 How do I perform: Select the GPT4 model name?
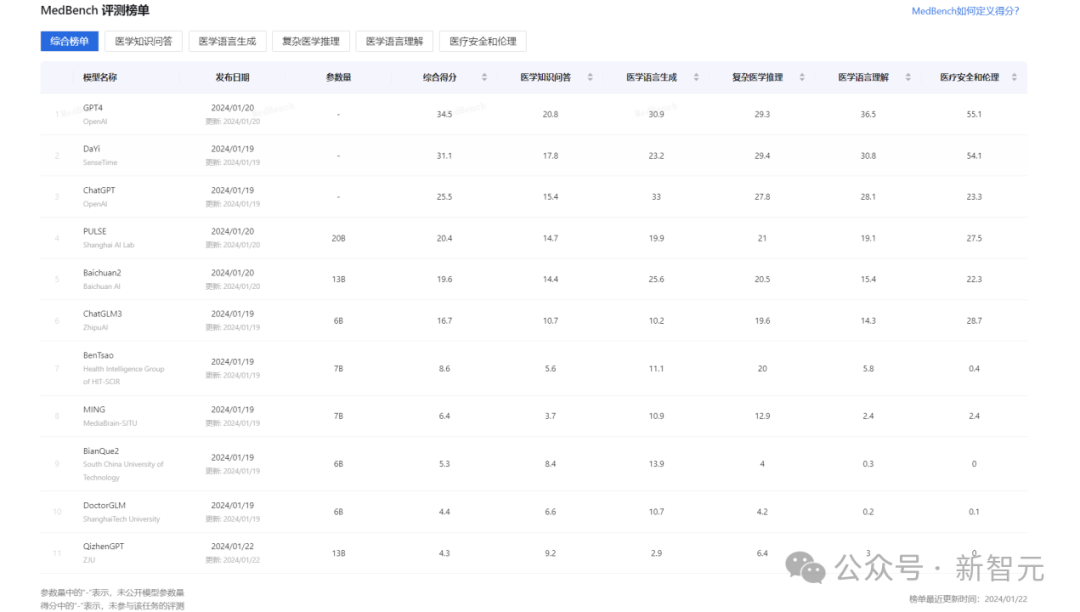pos(93,108)
